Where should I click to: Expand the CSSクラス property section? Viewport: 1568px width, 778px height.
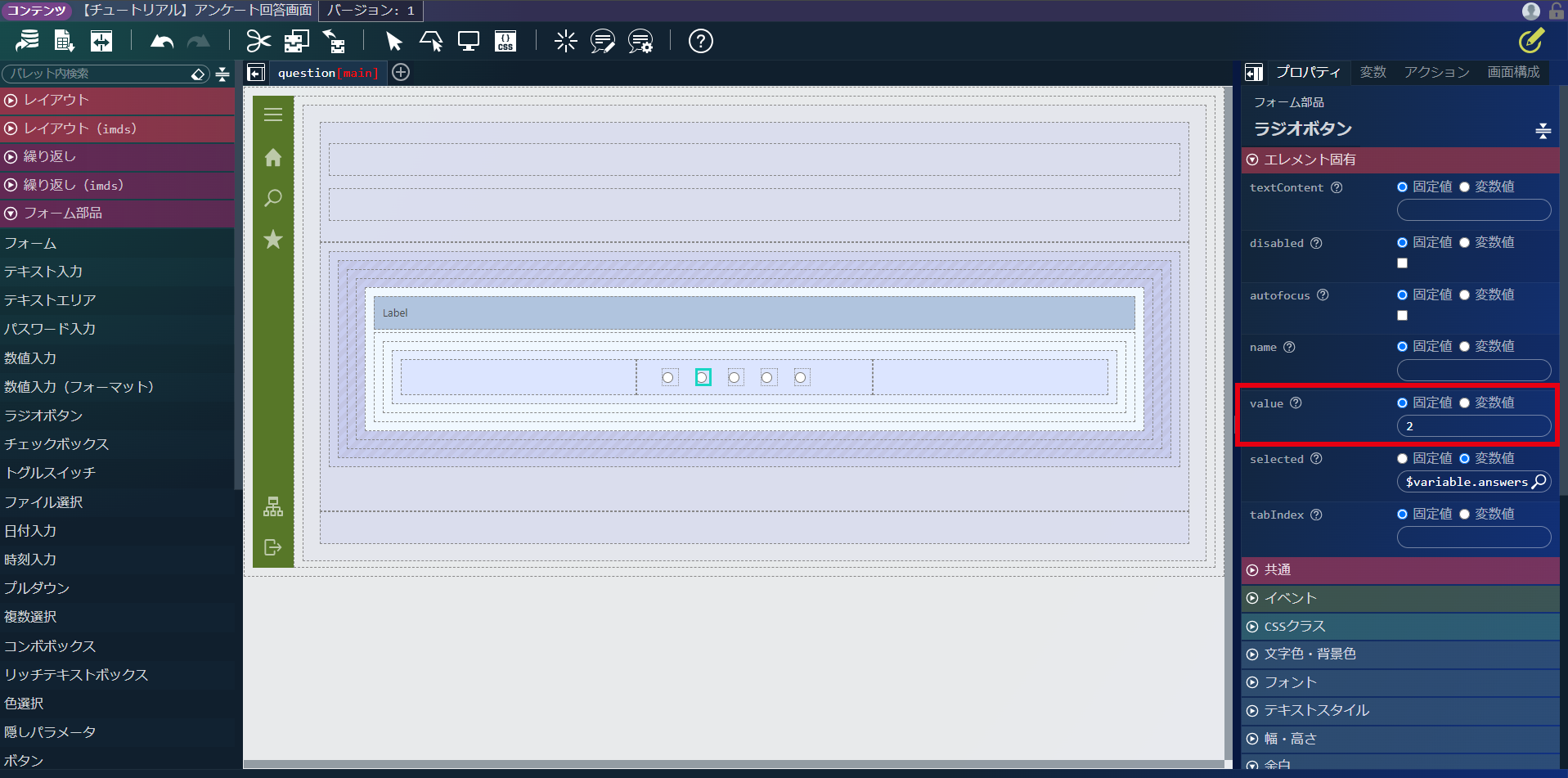point(1400,627)
